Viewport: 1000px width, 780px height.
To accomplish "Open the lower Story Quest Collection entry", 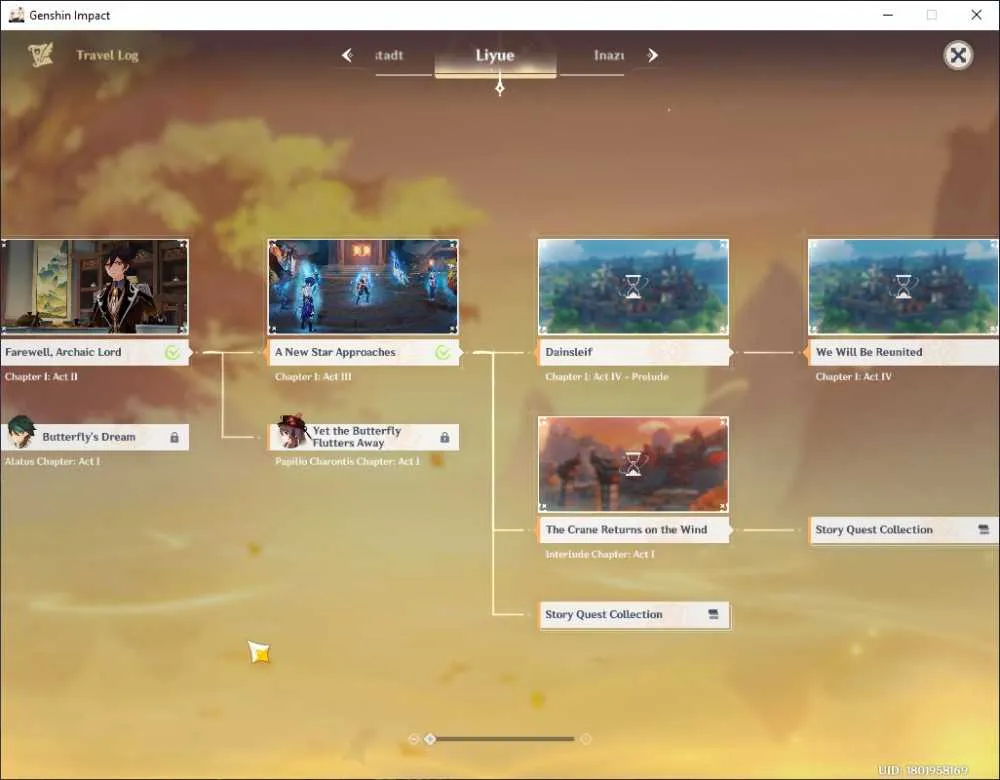I will [635, 615].
